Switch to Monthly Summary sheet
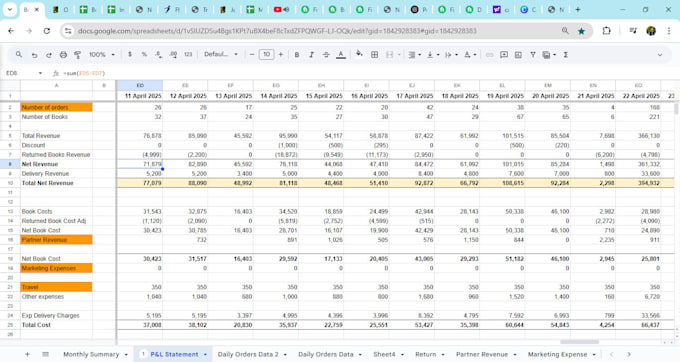The width and height of the screenshot is (680, 362). [91, 354]
